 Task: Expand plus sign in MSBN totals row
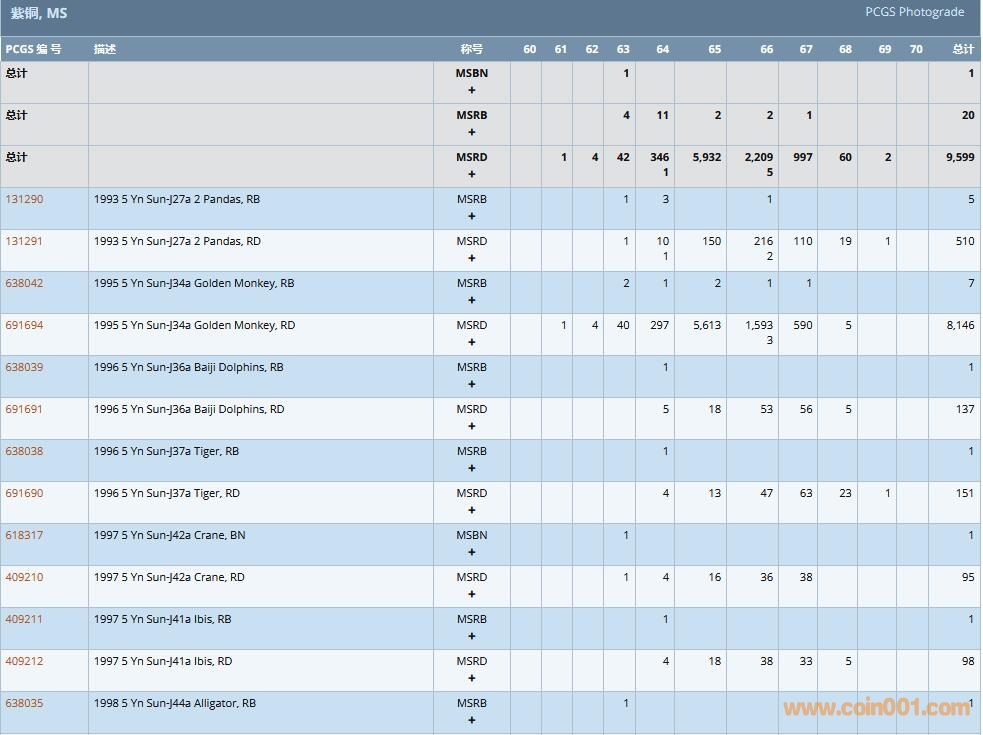point(472,90)
